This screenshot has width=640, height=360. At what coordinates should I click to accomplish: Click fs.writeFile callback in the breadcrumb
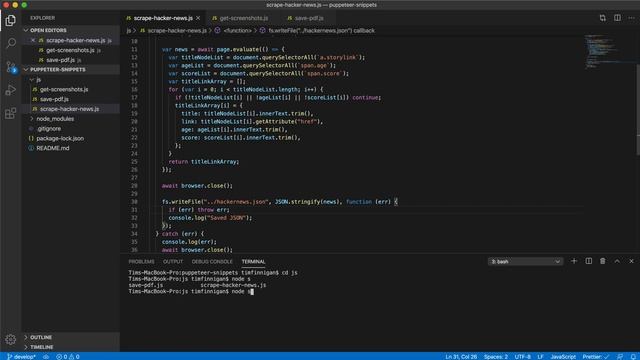coord(317,31)
